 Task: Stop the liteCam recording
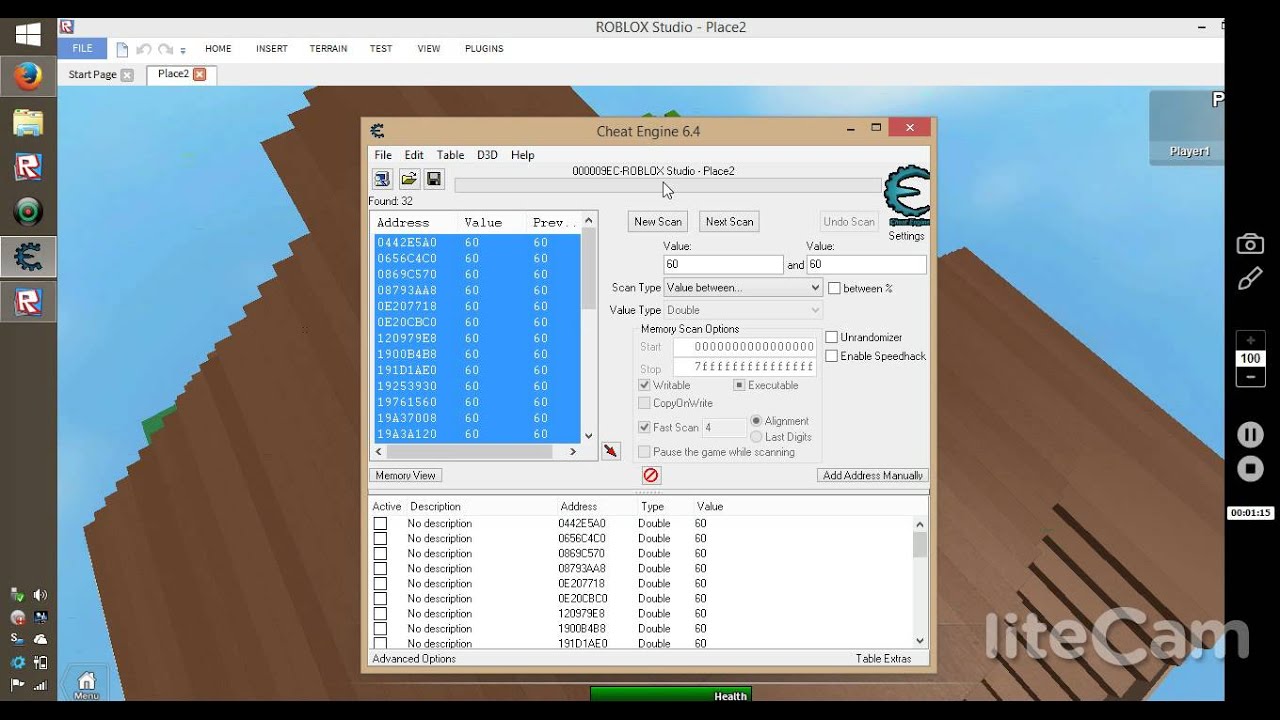(x=1250, y=468)
